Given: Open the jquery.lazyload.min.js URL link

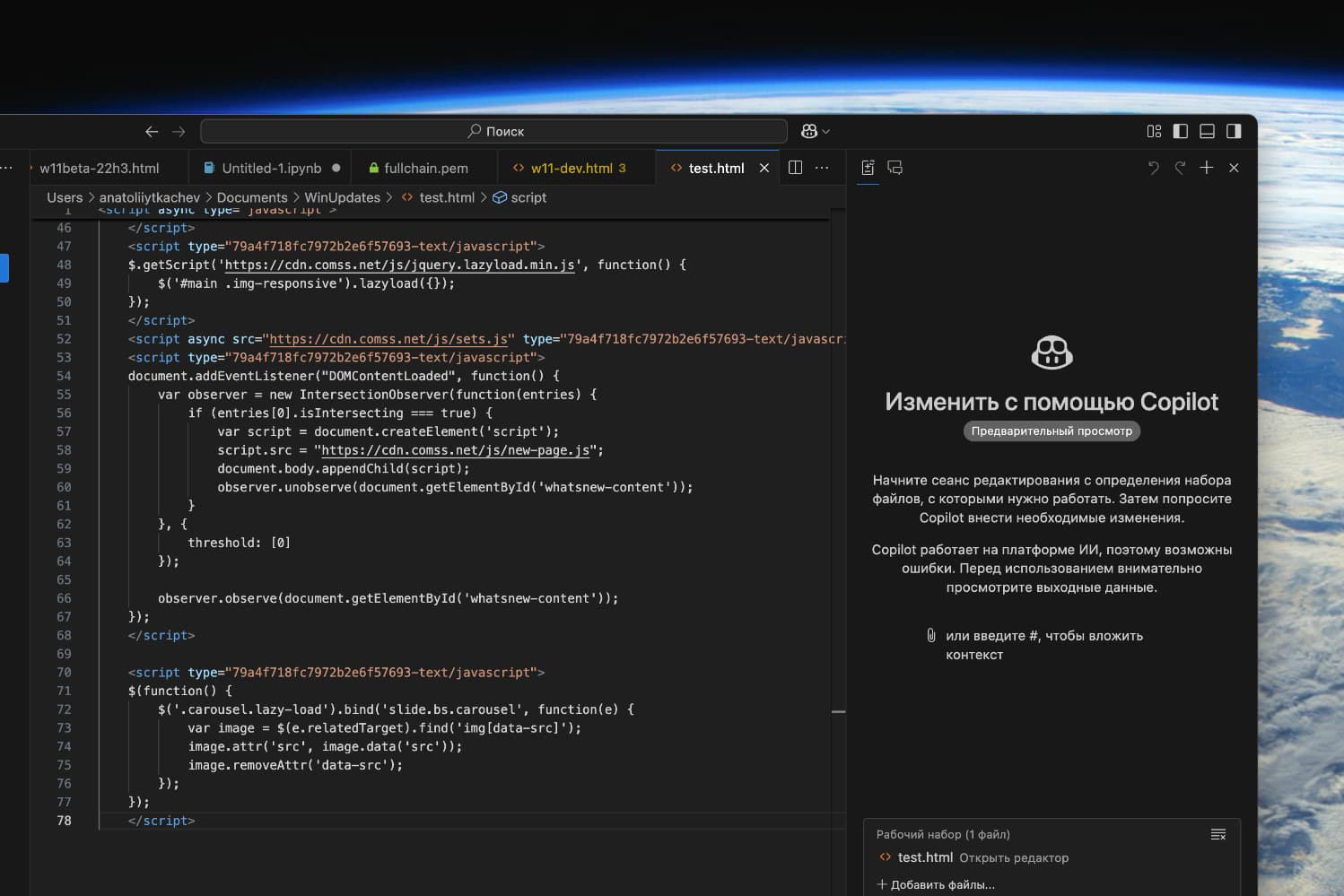Looking at the screenshot, I should click(400, 265).
